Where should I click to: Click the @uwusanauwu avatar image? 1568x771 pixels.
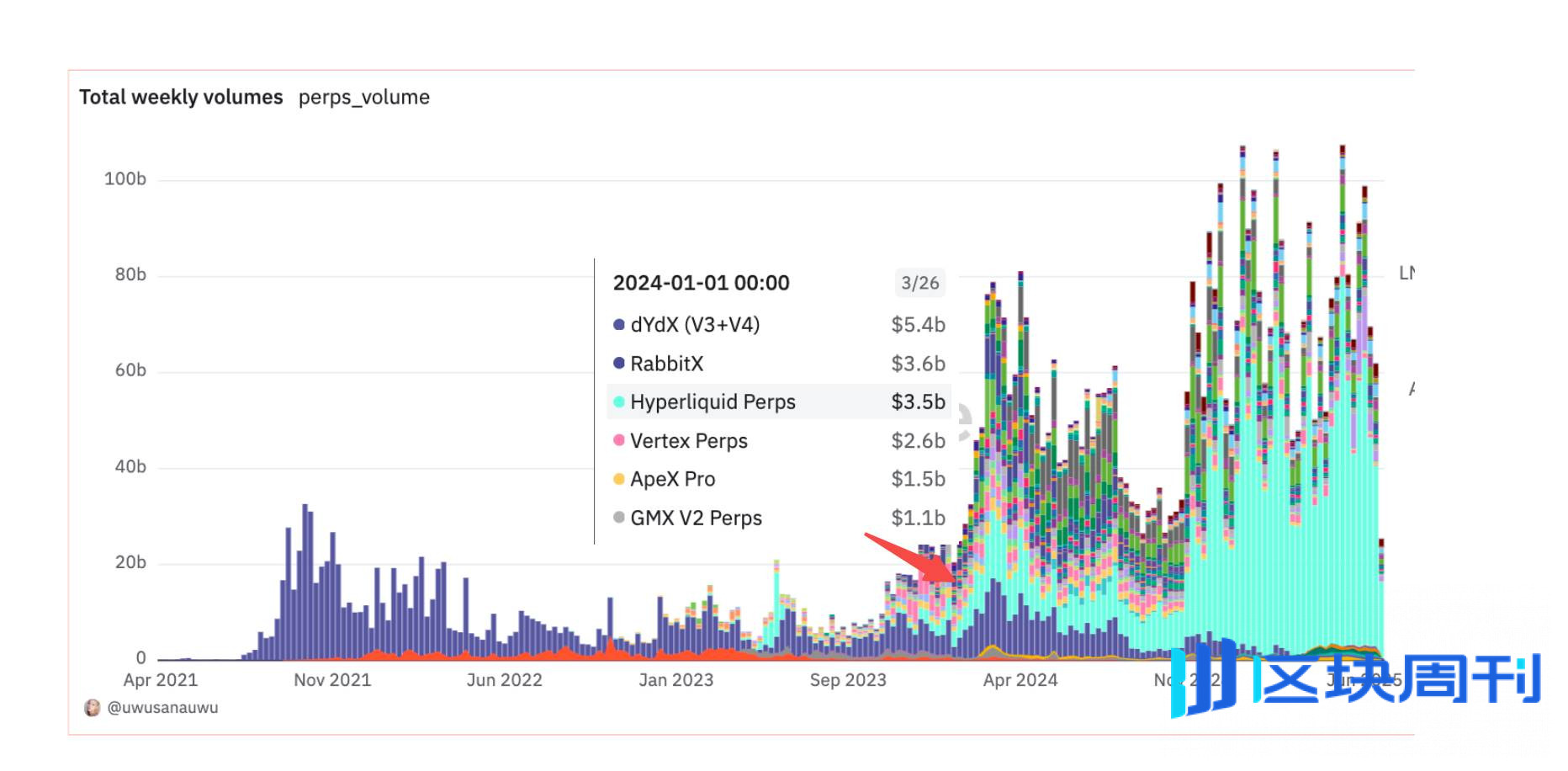[93, 708]
